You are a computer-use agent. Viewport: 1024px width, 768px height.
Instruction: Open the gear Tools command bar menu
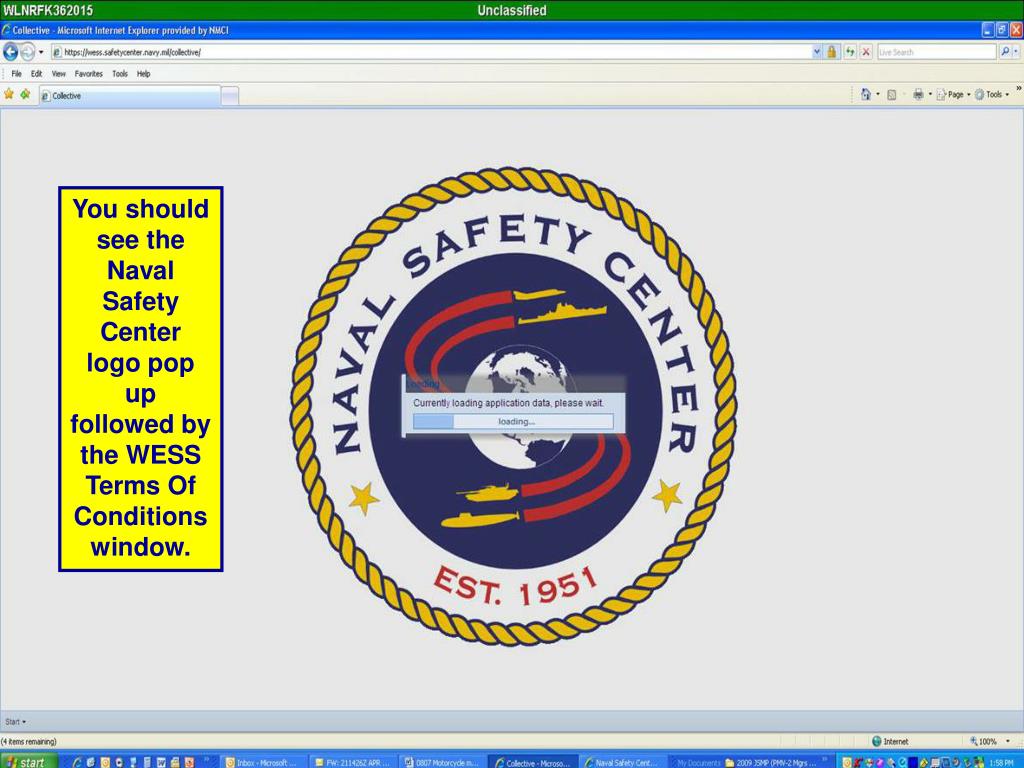(x=992, y=95)
